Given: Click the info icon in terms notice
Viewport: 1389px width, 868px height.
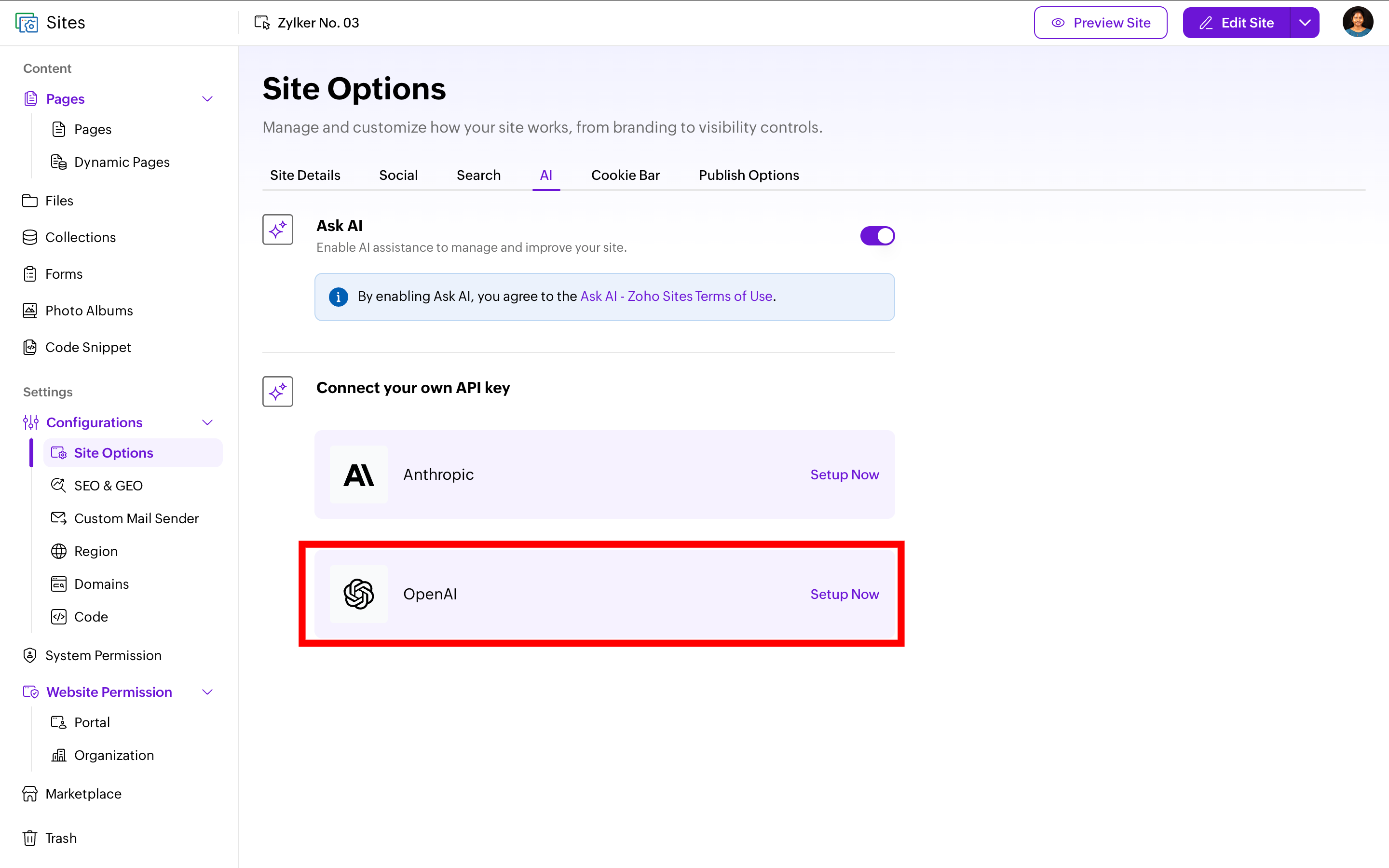Looking at the screenshot, I should click(x=338, y=297).
